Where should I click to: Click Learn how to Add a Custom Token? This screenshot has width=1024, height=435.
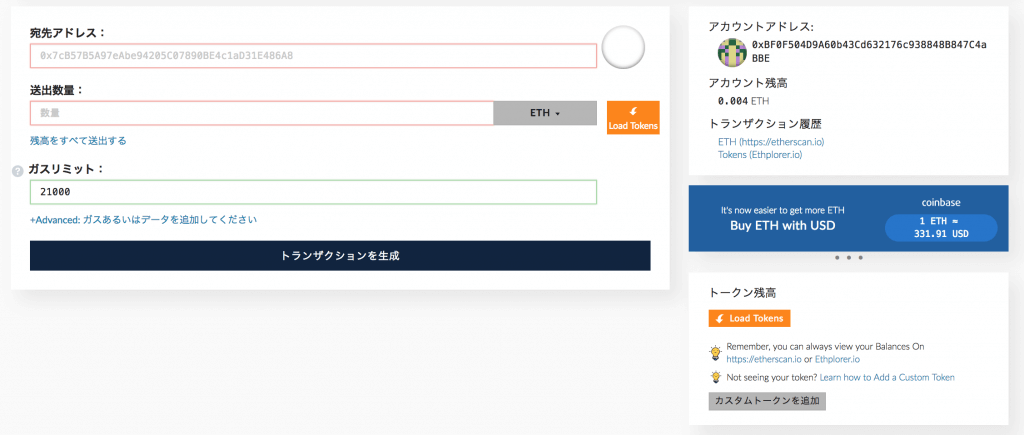pos(887,378)
